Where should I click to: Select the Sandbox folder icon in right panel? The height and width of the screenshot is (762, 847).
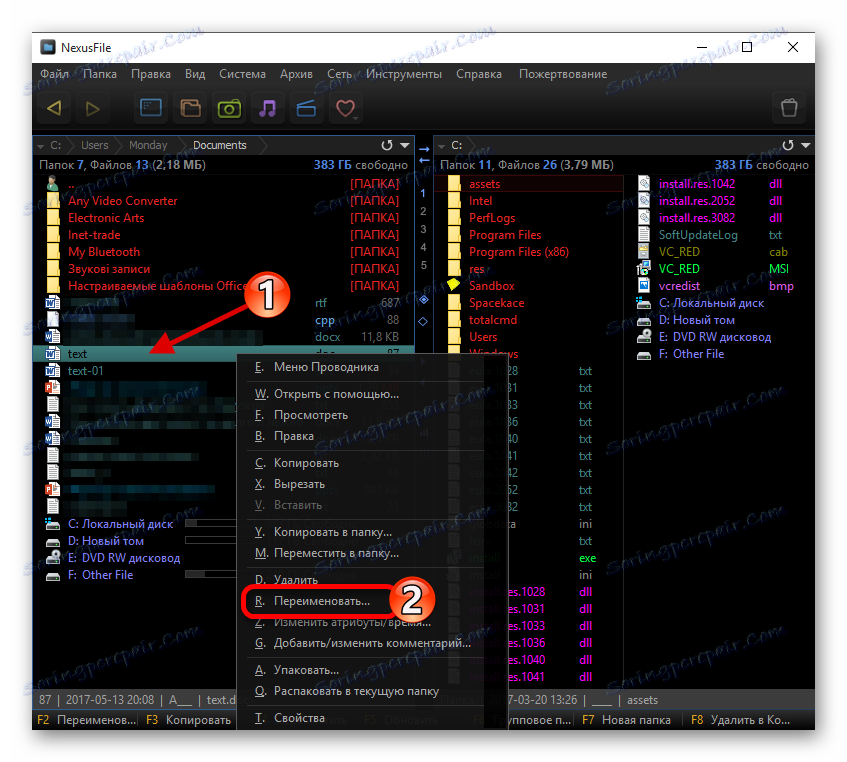453,285
